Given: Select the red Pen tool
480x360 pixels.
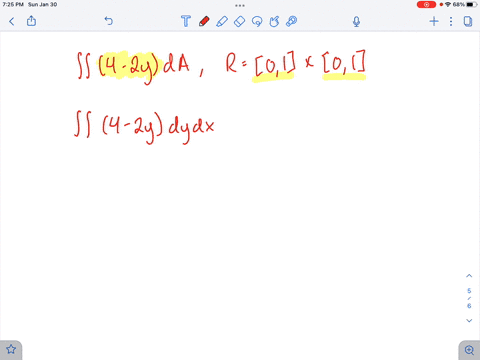Looking at the screenshot, I should pyautogui.click(x=204, y=21).
